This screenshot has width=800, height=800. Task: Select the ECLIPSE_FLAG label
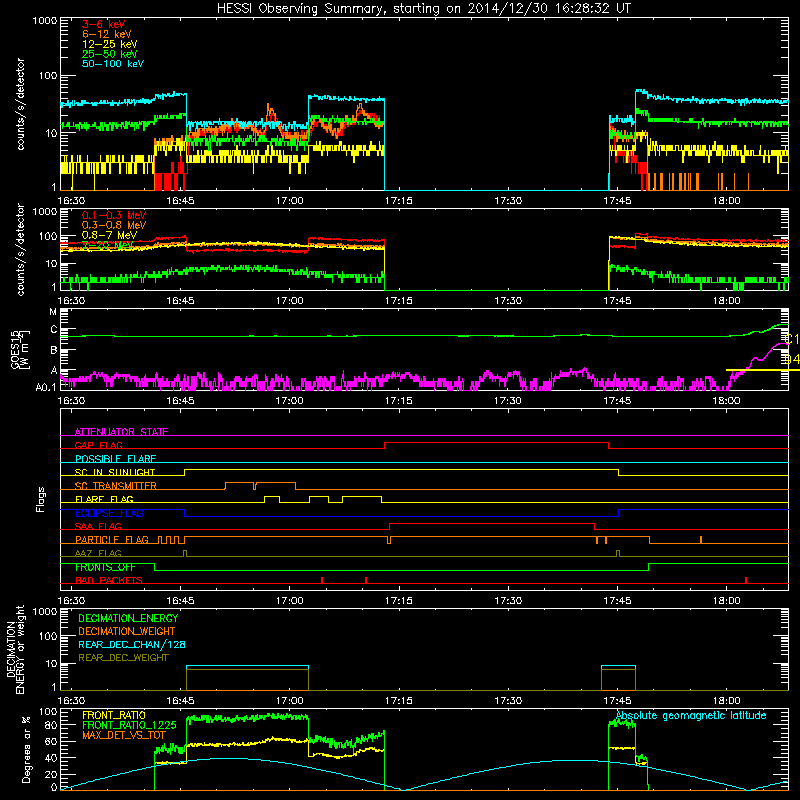[110, 513]
